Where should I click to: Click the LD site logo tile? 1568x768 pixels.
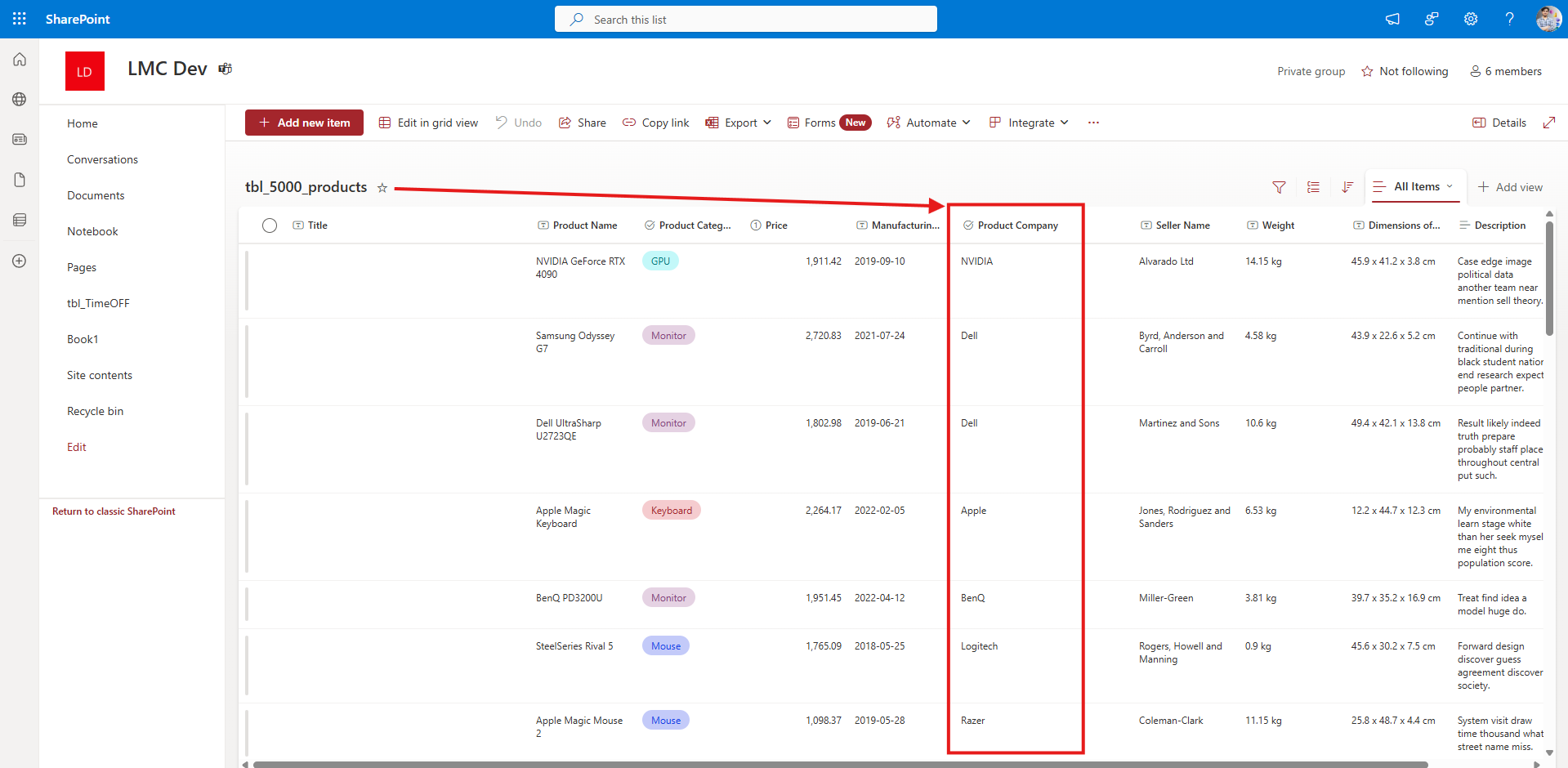(x=85, y=71)
